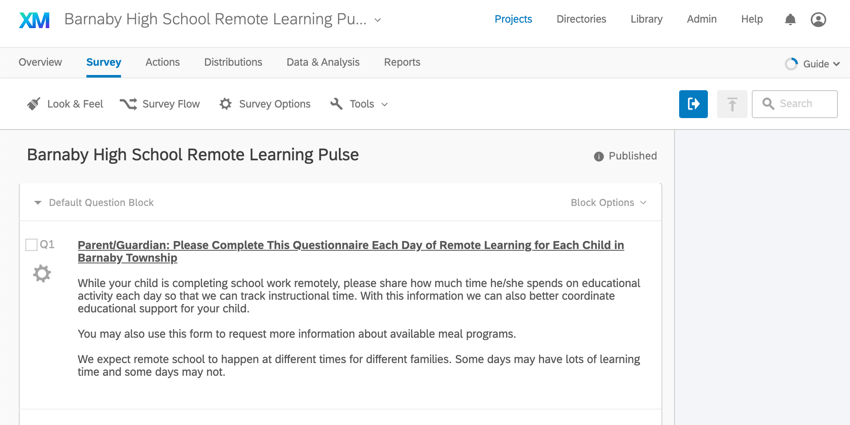Switch to the Distributions tab
The height and width of the screenshot is (425, 850).
233,62
